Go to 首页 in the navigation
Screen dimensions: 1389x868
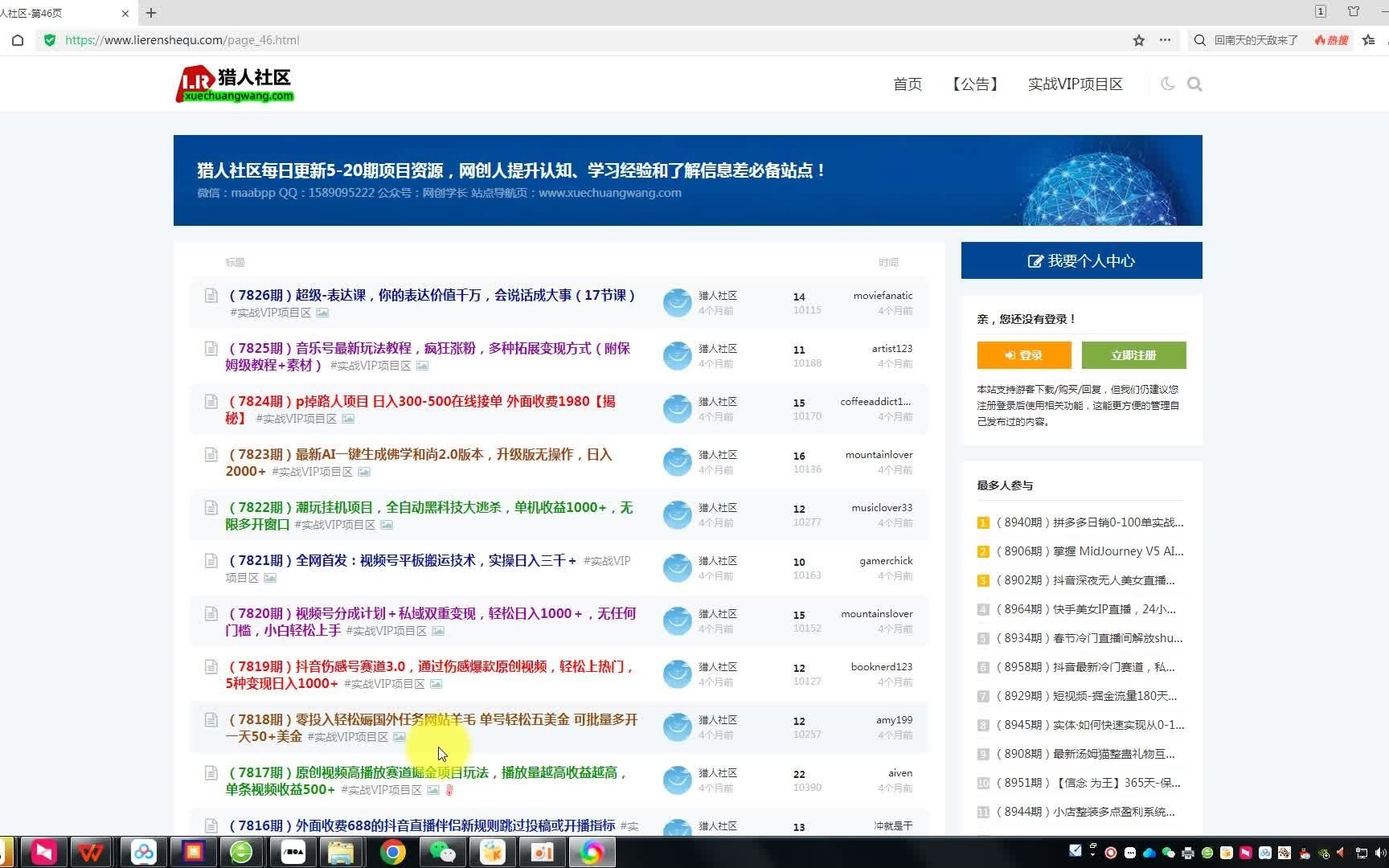908,84
